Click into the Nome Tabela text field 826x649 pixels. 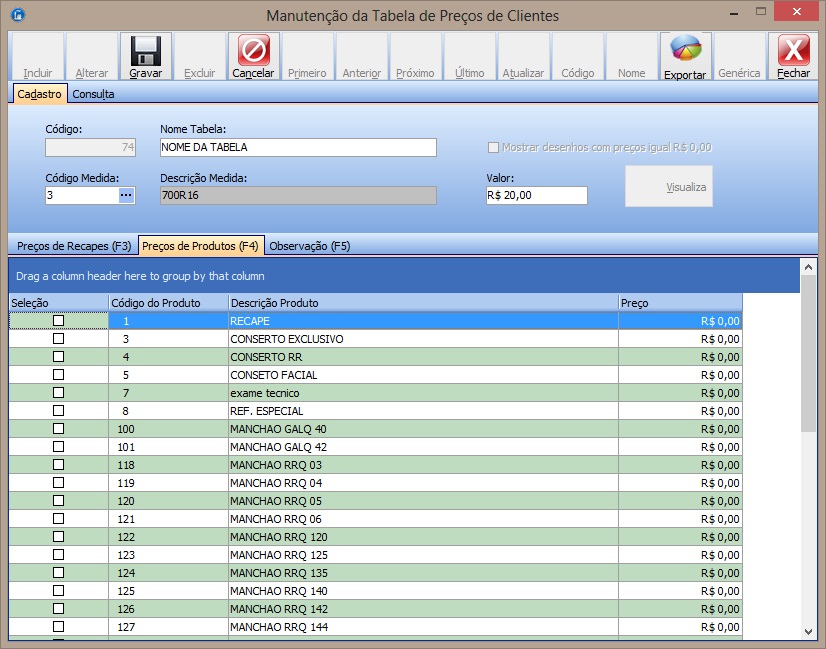[x=298, y=147]
